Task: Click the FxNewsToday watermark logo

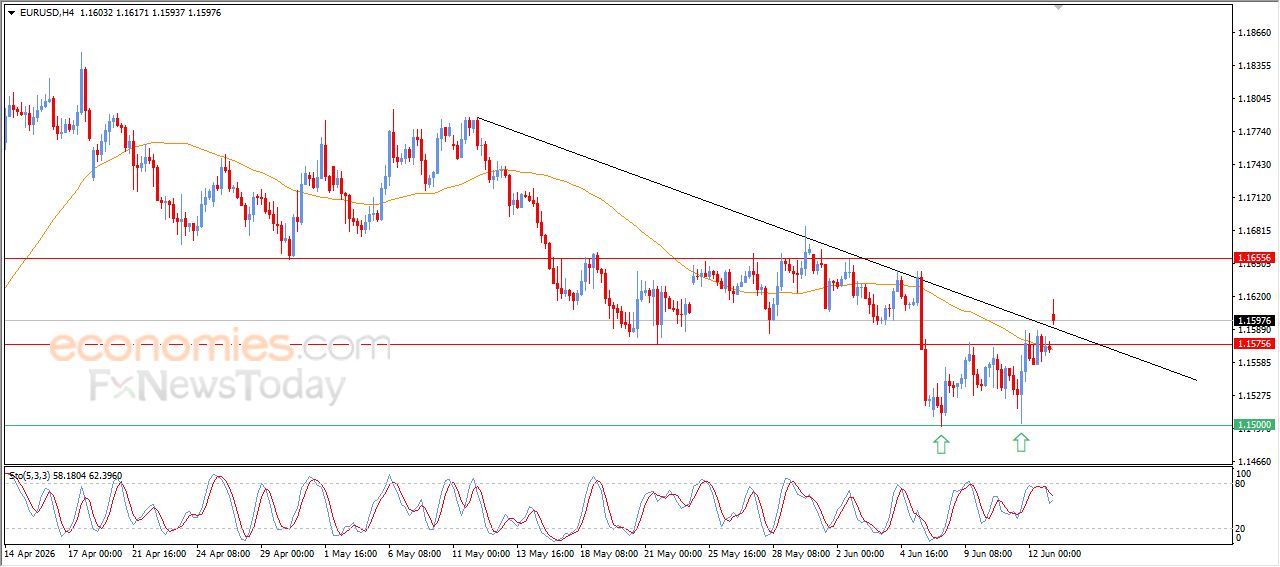Action: click(218, 386)
